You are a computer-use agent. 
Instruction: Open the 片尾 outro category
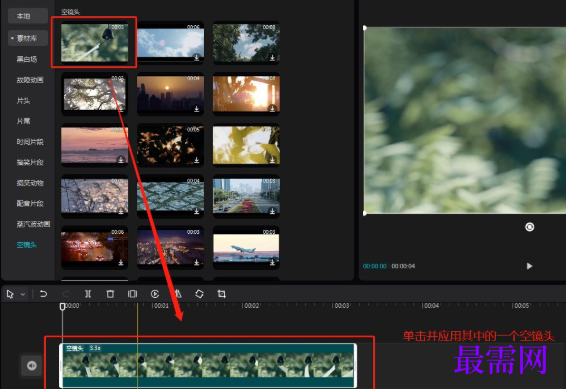(23, 121)
